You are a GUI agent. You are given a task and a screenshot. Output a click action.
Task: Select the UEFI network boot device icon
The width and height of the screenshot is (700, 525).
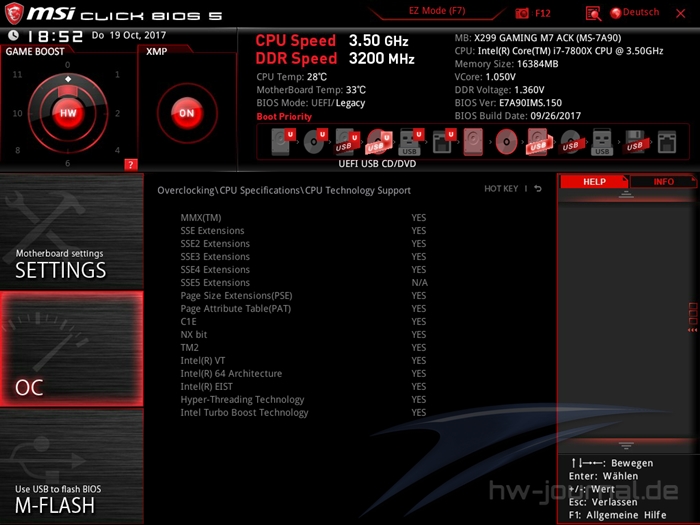pyautogui.click(x=444, y=142)
